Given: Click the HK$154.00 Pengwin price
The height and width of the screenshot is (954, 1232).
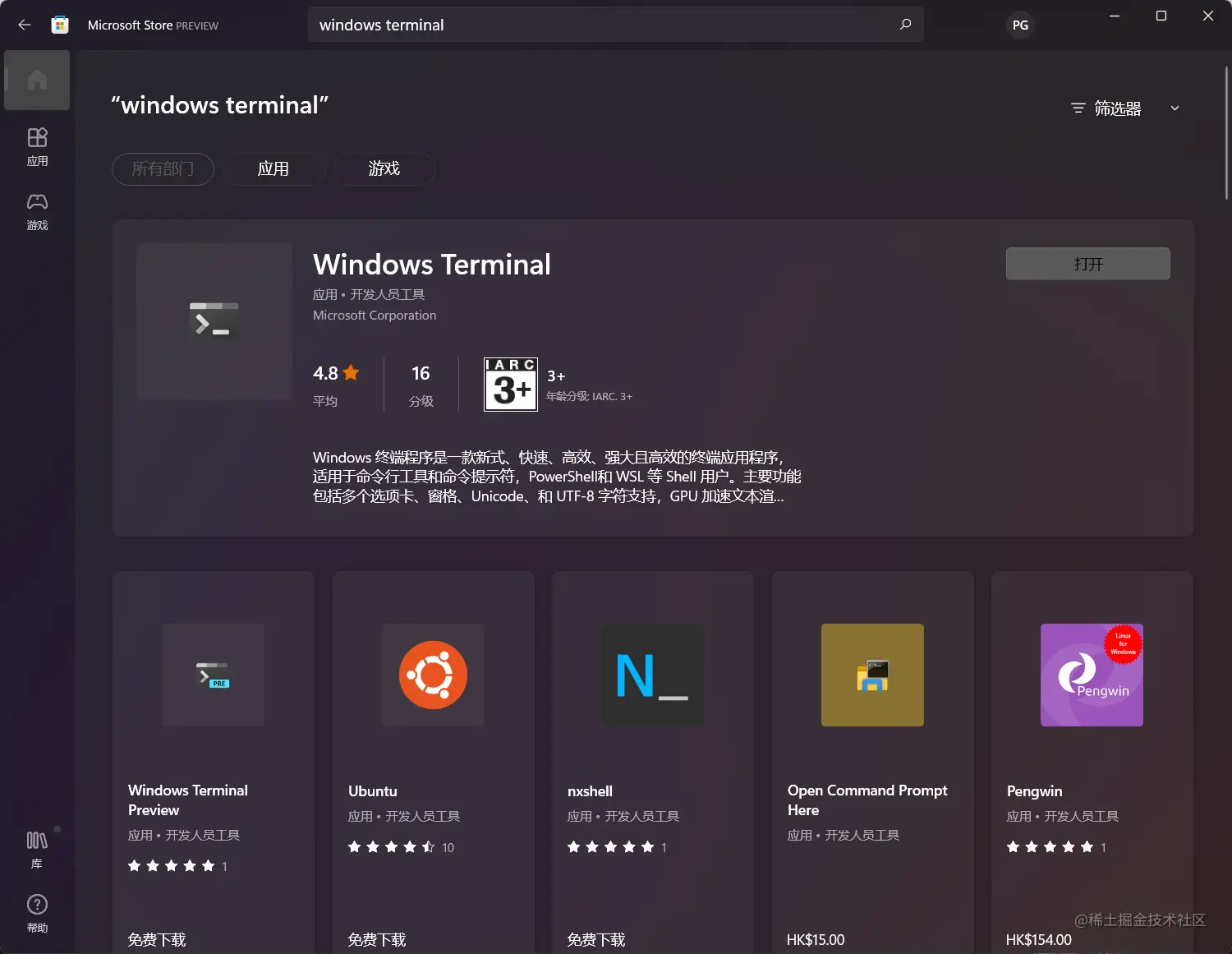Looking at the screenshot, I should 1039,939.
